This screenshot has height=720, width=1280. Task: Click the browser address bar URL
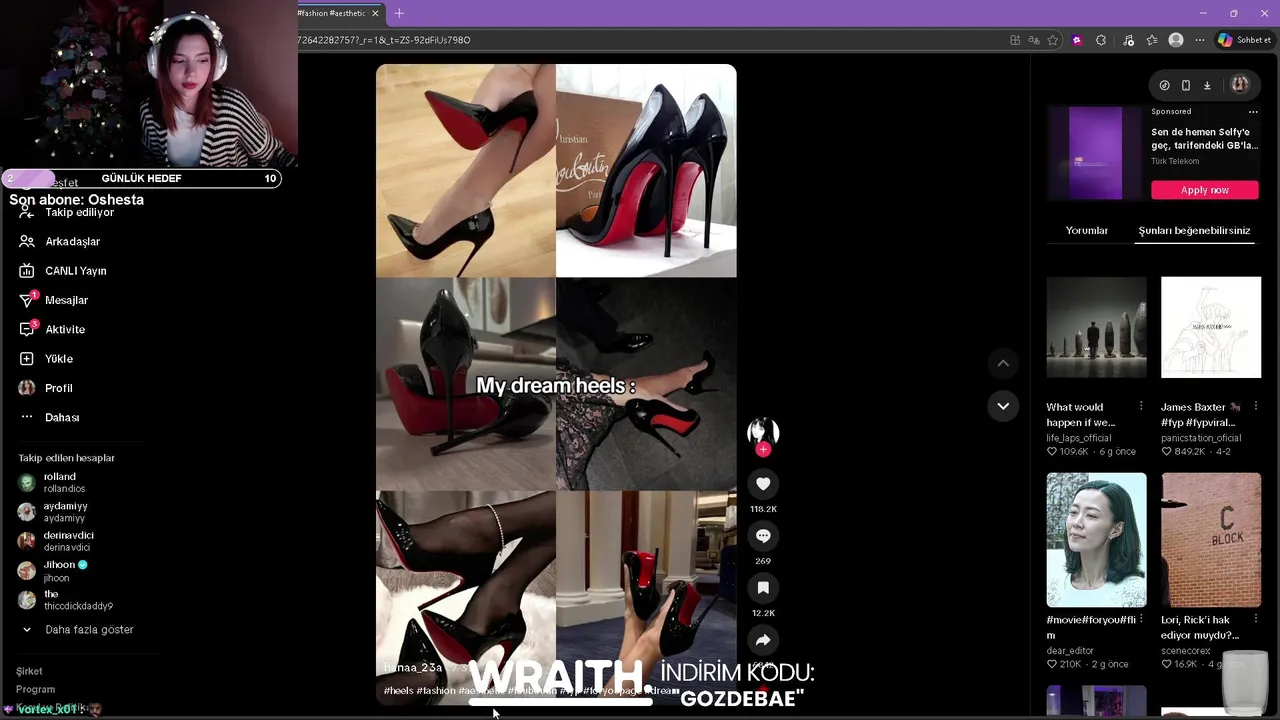coord(384,40)
